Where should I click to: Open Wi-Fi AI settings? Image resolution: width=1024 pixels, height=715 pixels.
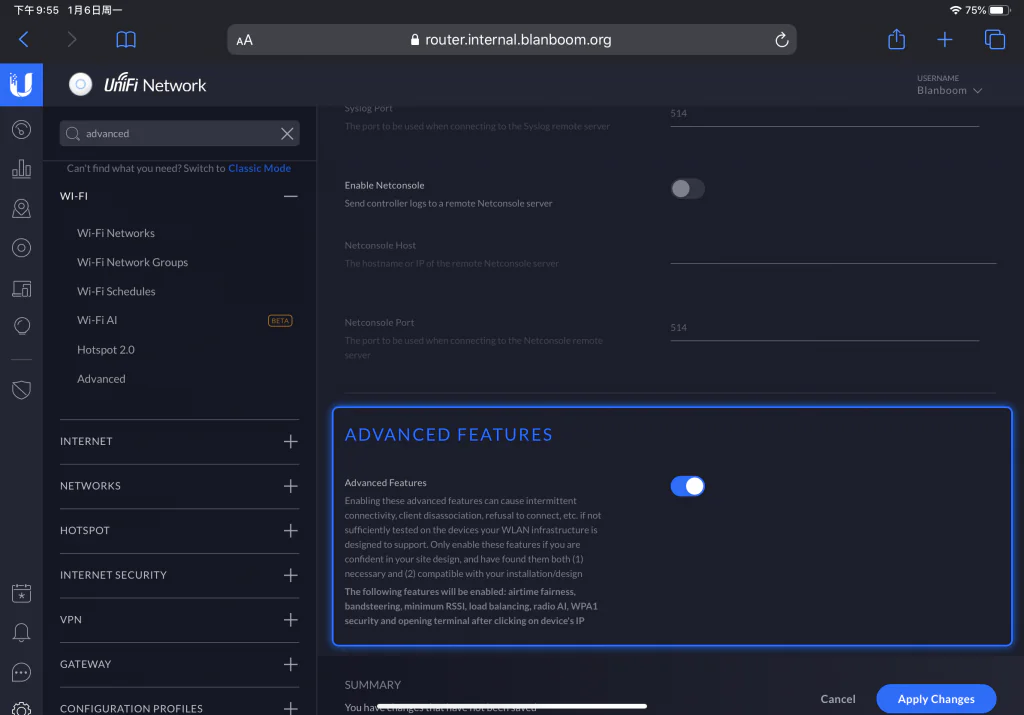tap(97, 321)
